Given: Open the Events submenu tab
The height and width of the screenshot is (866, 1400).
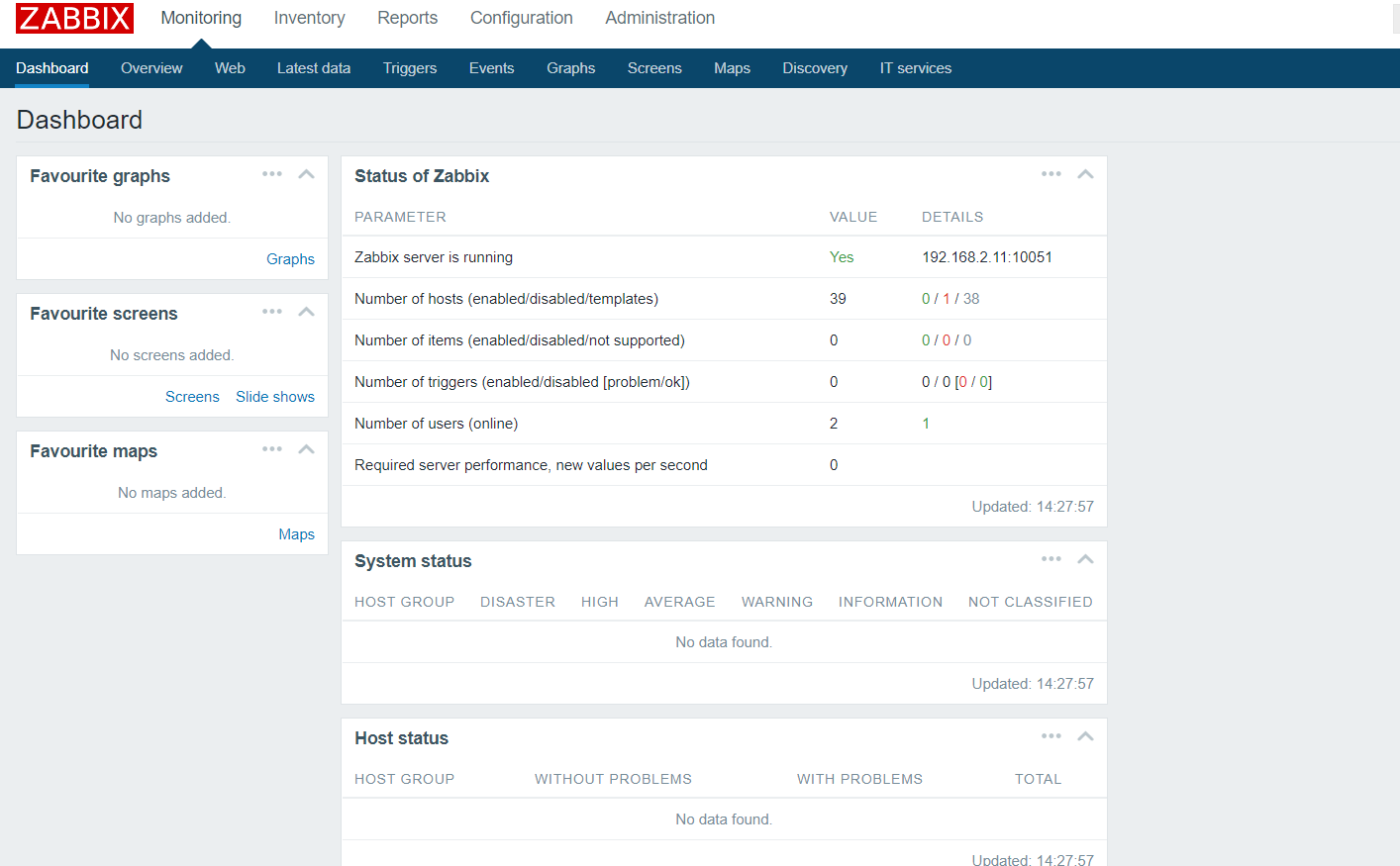Looking at the screenshot, I should tap(492, 68).
